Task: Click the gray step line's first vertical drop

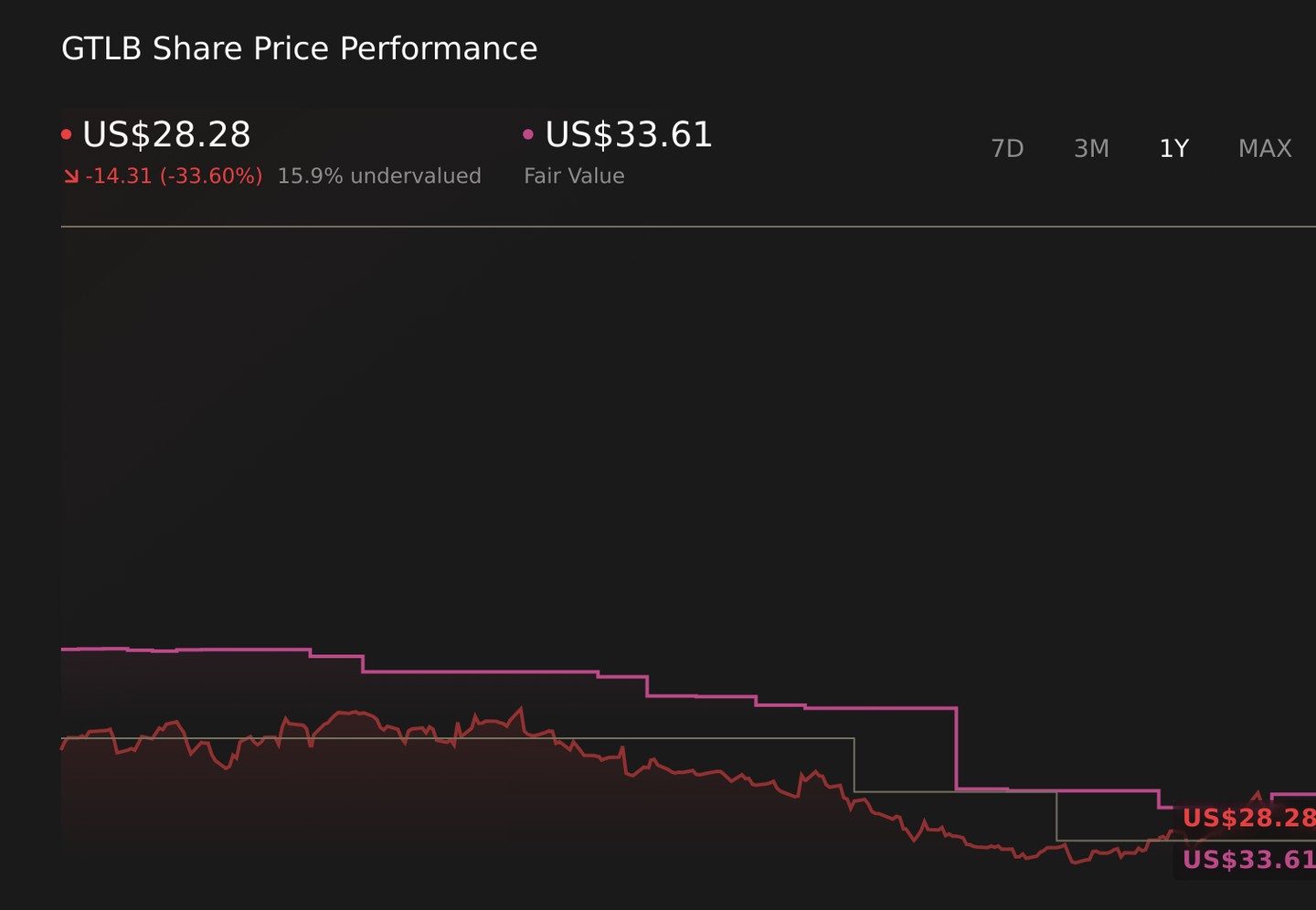Action: coord(854,765)
